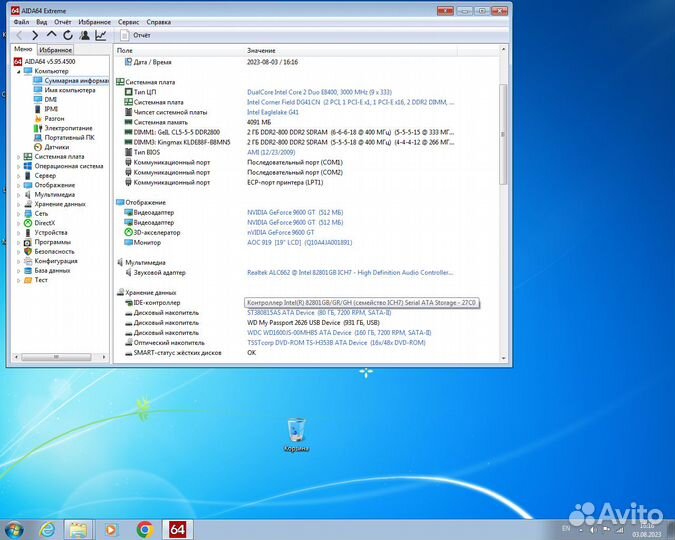
Task: Expand the Хранение данных tree node
Action: tap(19, 204)
